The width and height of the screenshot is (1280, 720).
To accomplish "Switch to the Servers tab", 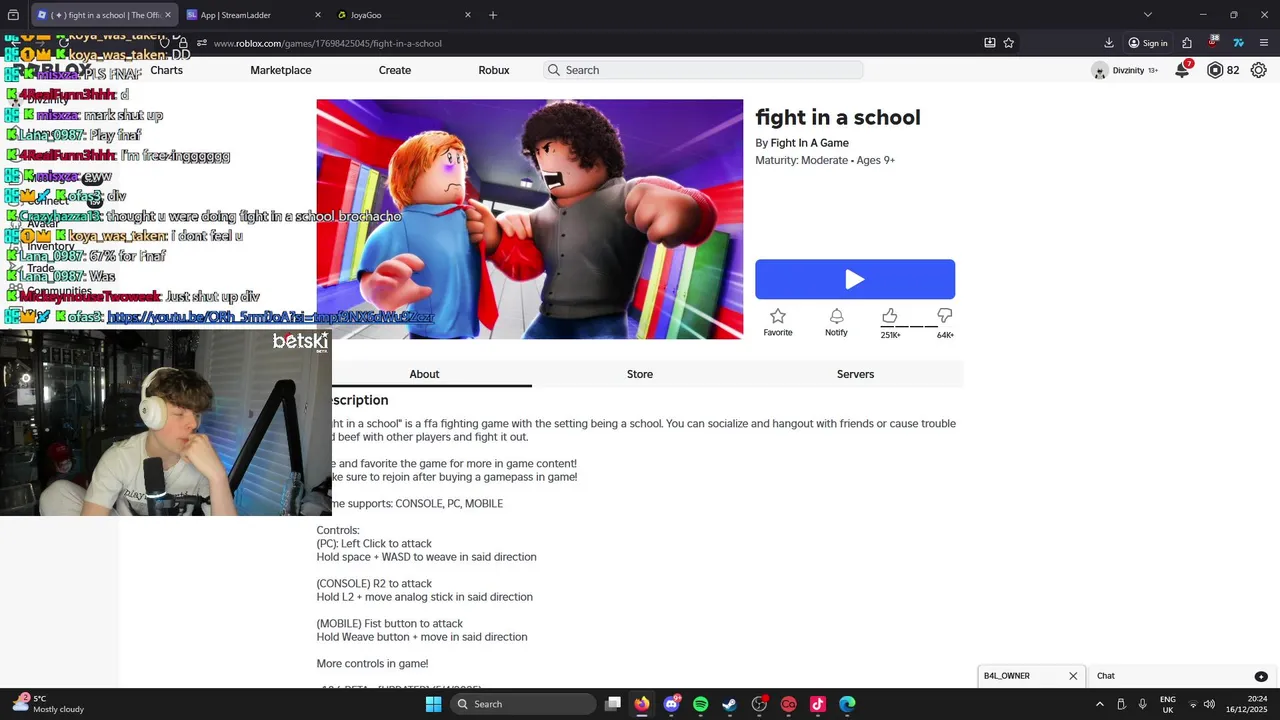I will tap(855, 374).
